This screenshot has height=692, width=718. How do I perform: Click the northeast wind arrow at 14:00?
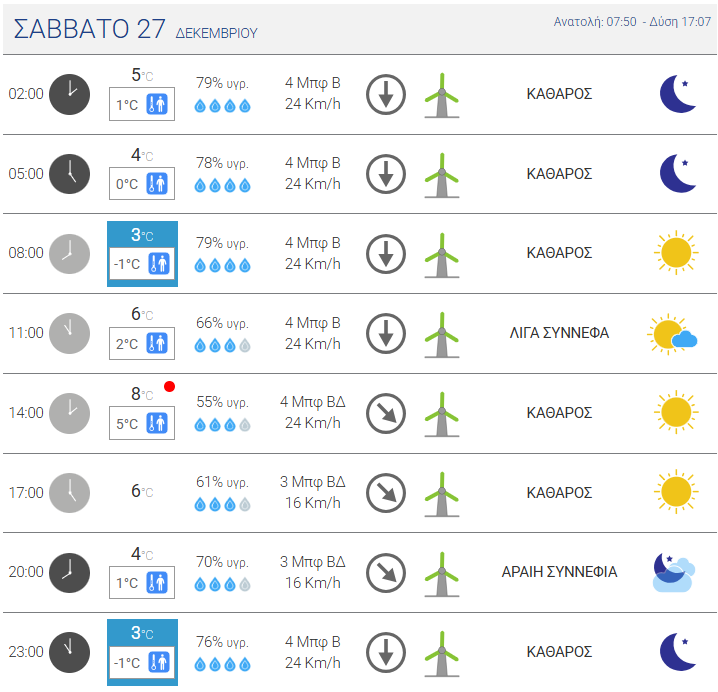(x=386, y=414)
